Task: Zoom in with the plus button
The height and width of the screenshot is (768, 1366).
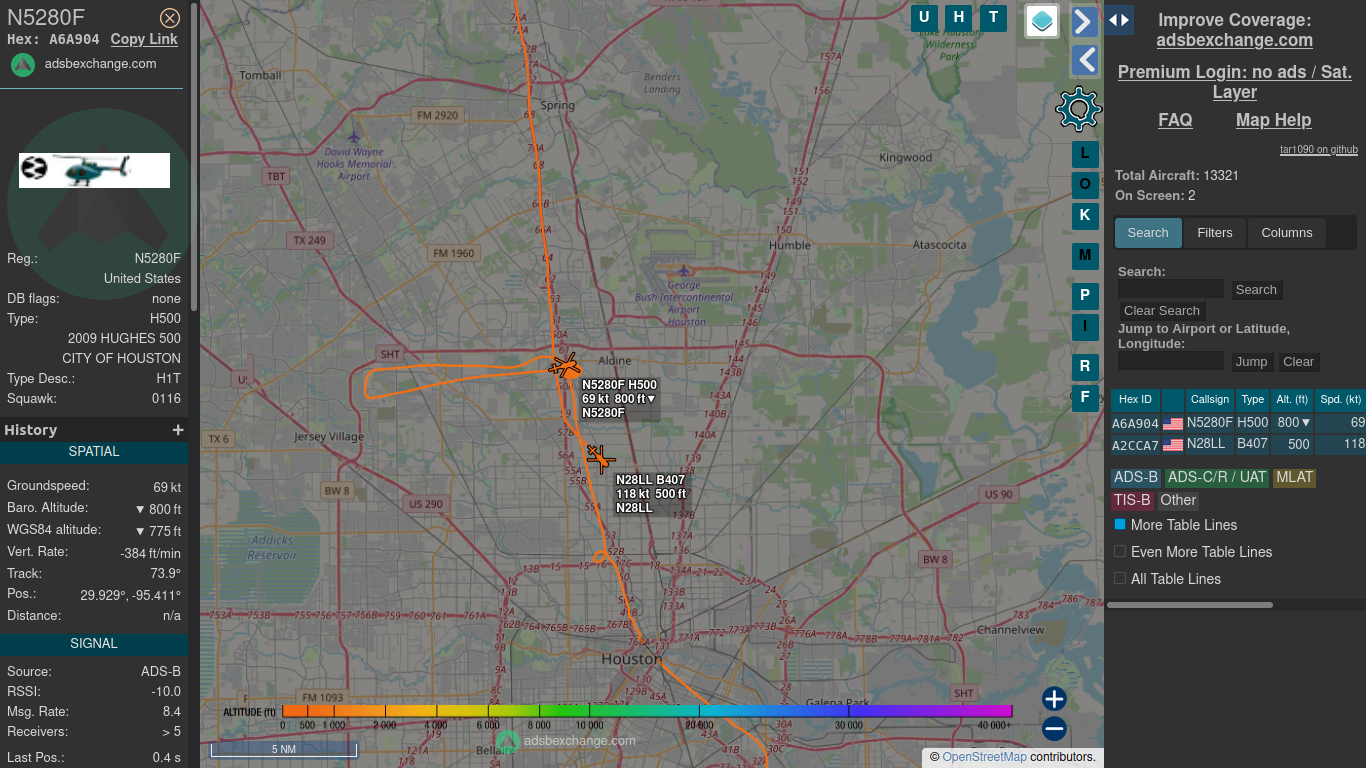Action: coord(1054,699)
